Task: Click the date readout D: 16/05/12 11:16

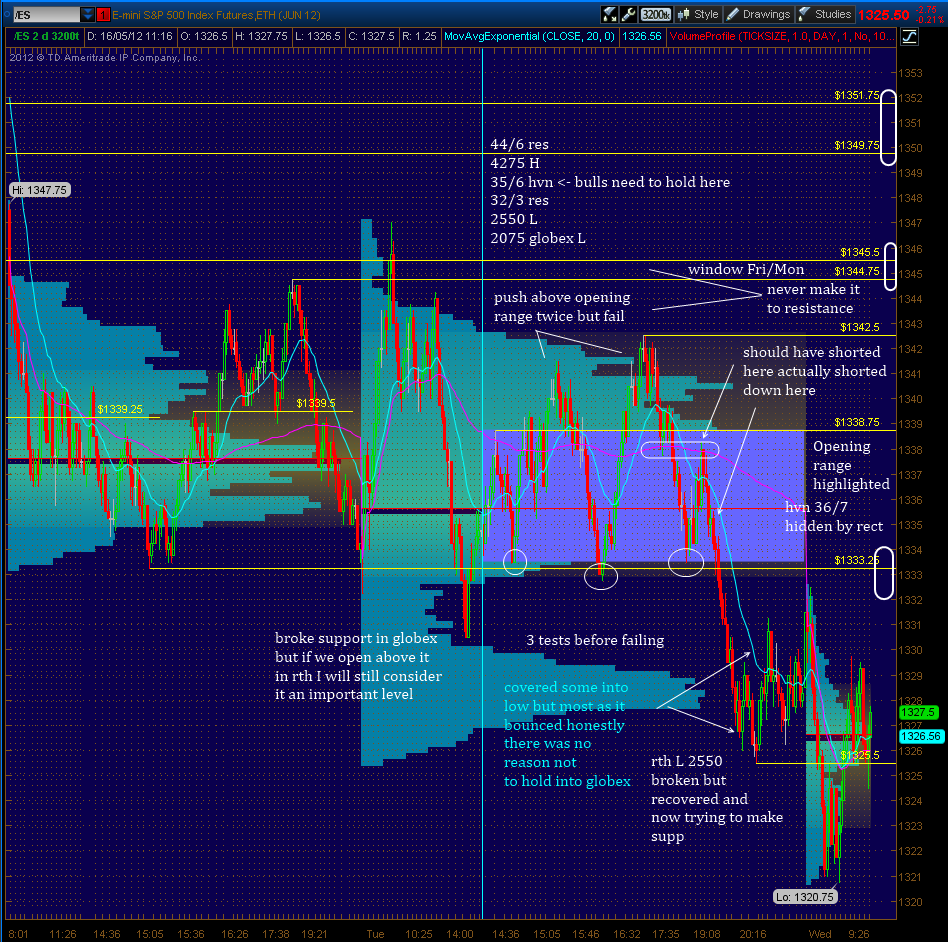Action: click(130, 36)
